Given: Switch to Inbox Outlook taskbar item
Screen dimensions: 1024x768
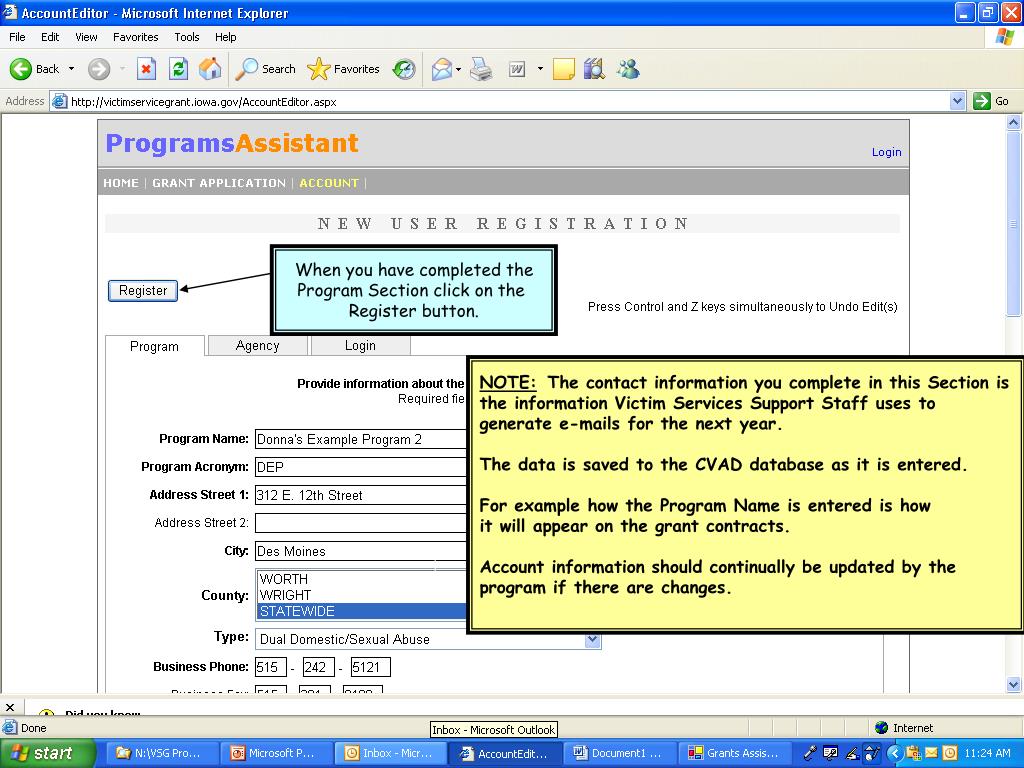Looking at the screenshot, I should tap(389, 753).
